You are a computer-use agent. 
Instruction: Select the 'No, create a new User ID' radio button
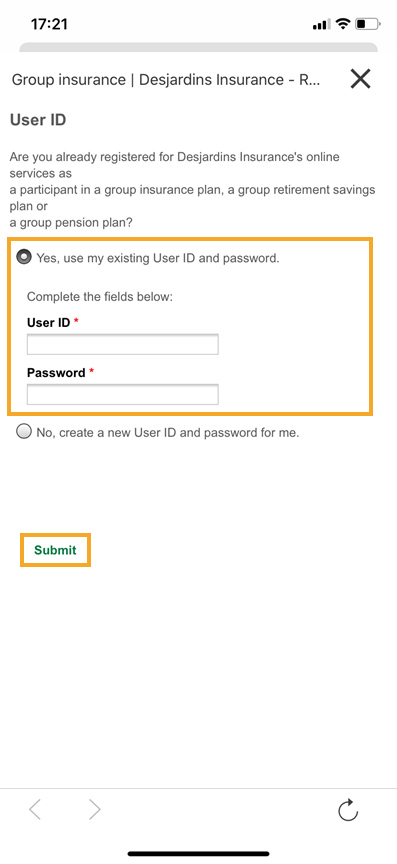click(x=24, y=431)
